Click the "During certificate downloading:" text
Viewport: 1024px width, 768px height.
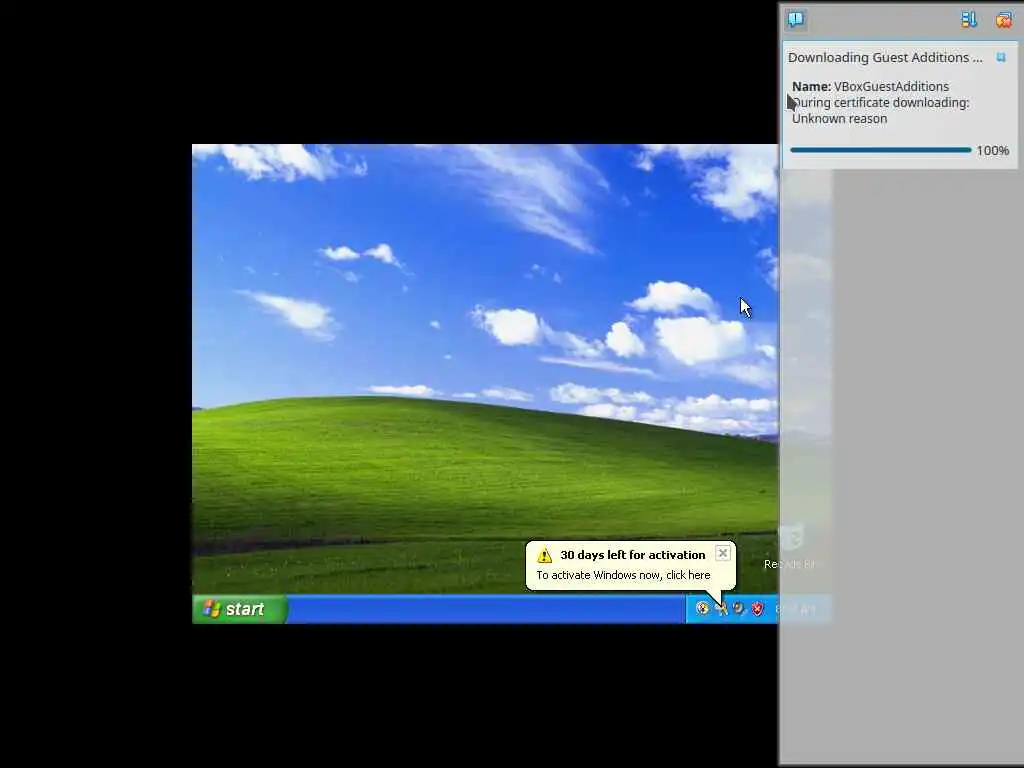tap(880, 103)
